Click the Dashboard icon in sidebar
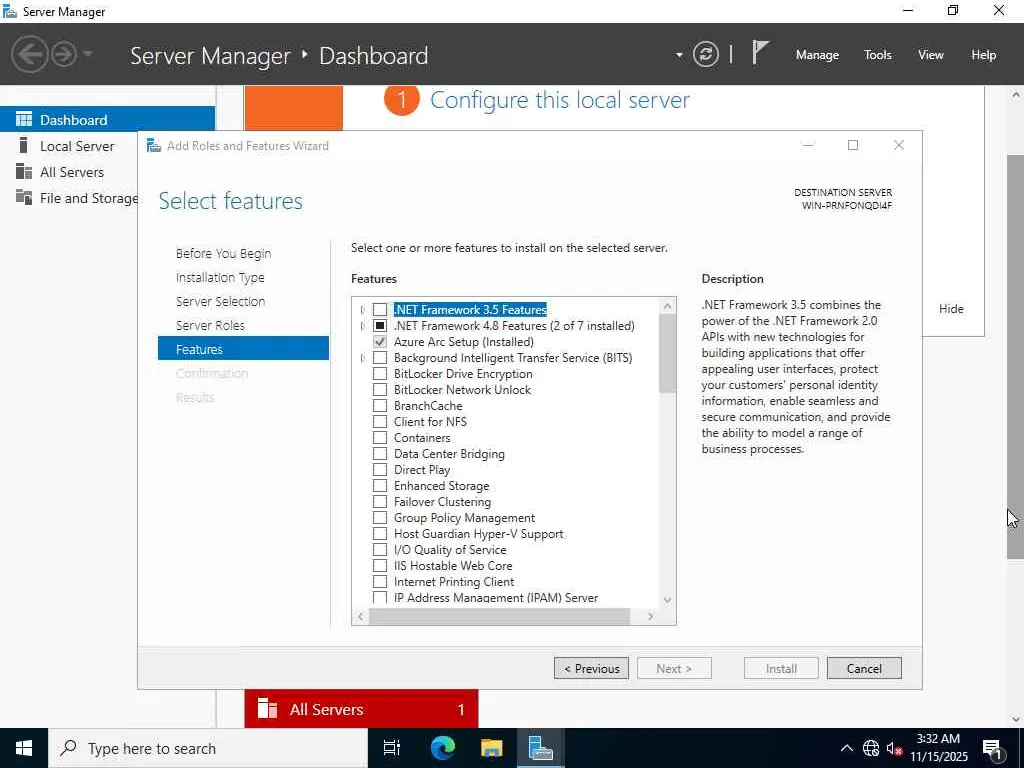 tap(24, 120)
